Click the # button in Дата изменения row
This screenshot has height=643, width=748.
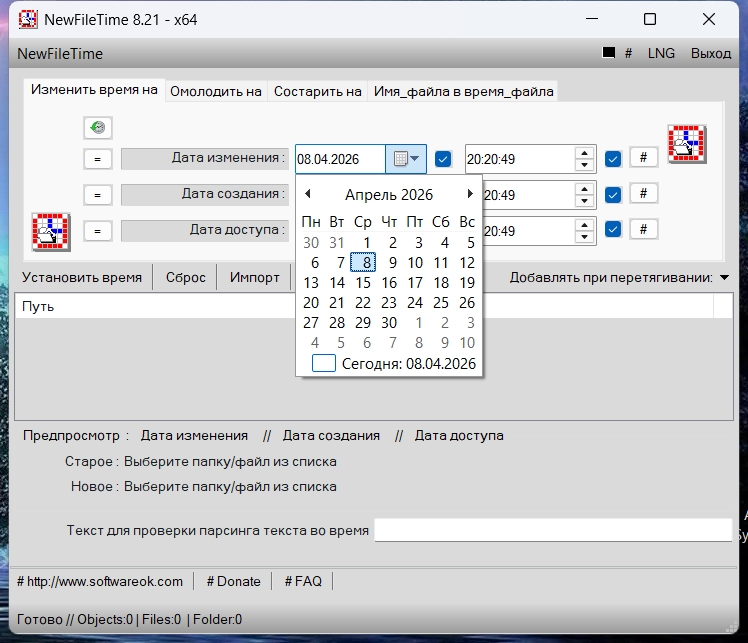tap(644, 157)
